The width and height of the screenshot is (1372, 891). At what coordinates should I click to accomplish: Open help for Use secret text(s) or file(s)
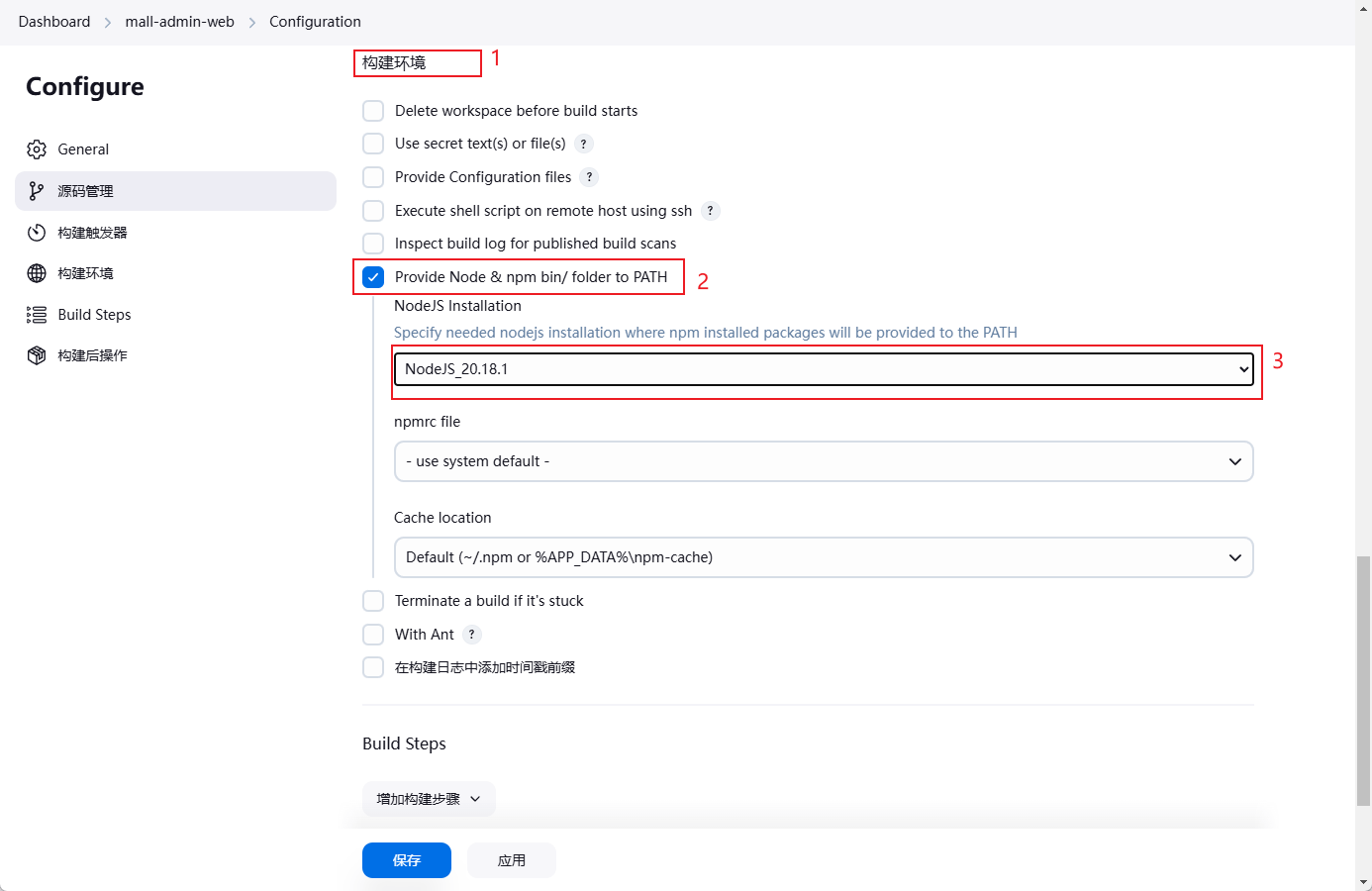coord(584,144)
